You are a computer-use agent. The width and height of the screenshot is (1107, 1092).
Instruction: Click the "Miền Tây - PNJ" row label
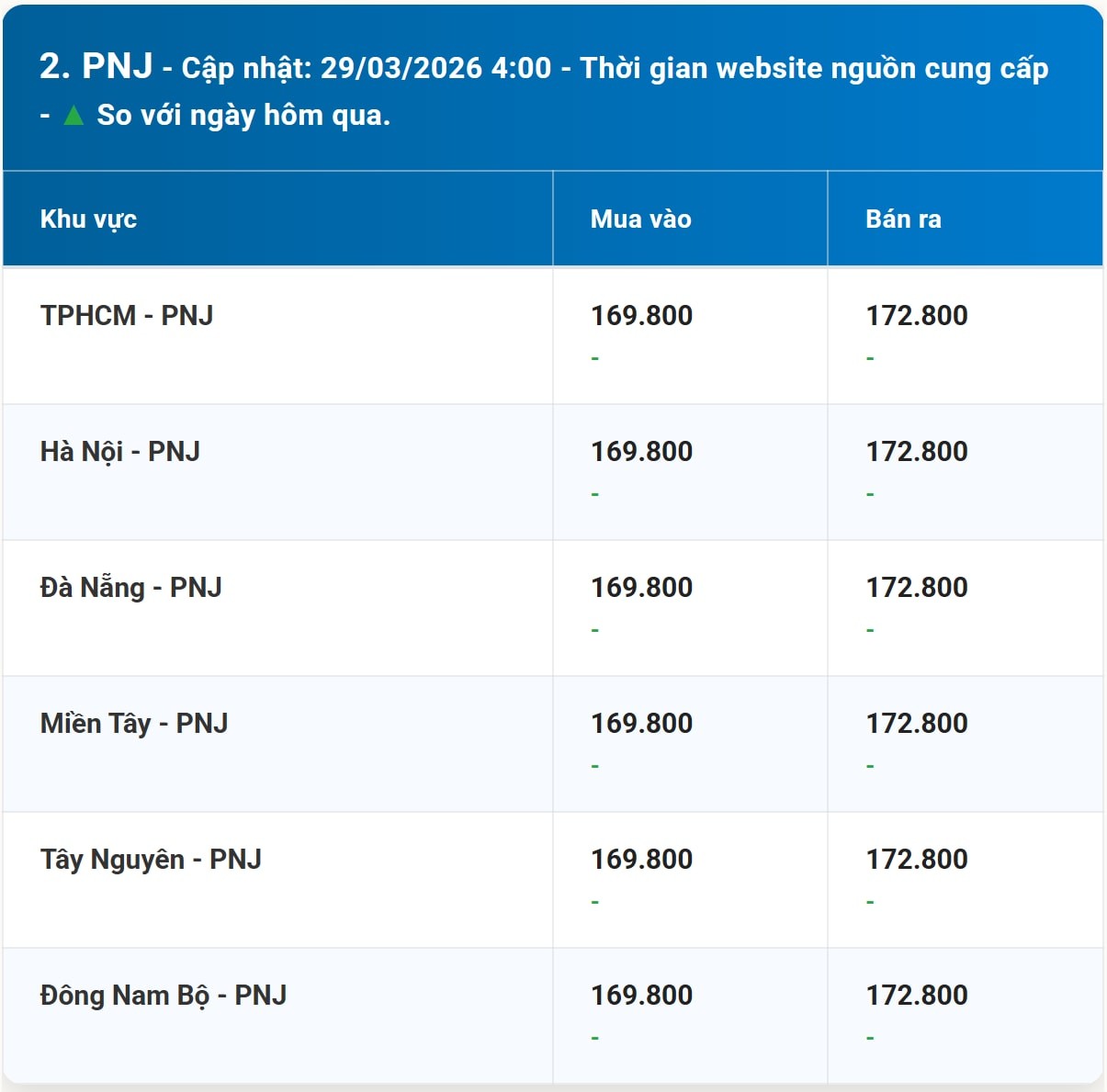point(134,723)
